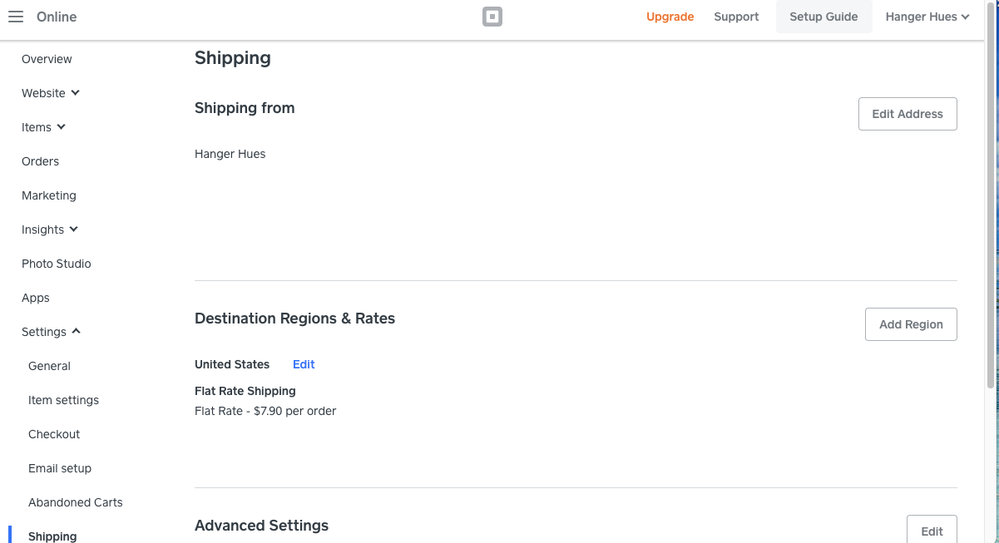
Task: Open the hamburger navigation menu
Action: click(x=16, y=17)
